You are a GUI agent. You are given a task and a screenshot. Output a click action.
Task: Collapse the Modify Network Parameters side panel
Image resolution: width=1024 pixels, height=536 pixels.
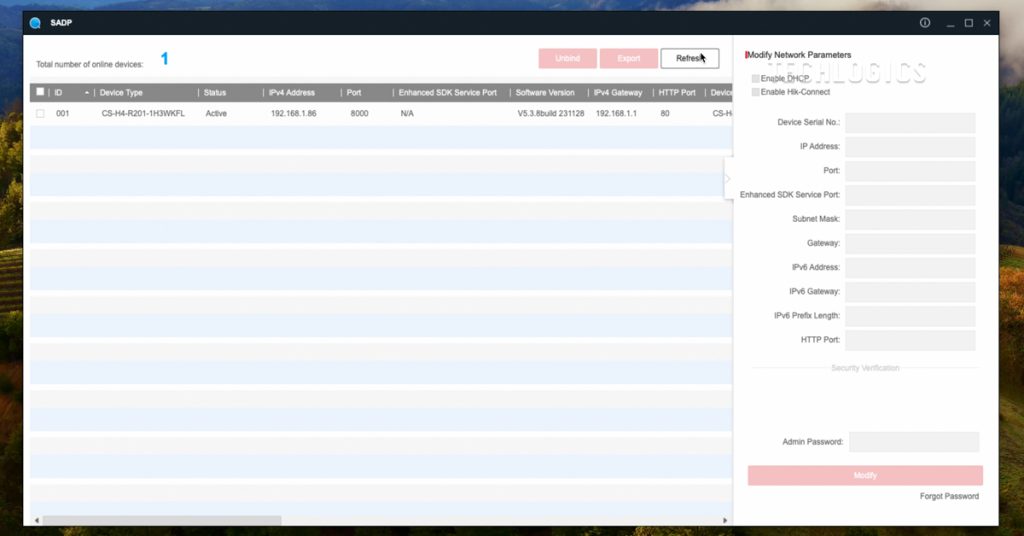pyautogui.click(x=728, y=178)
